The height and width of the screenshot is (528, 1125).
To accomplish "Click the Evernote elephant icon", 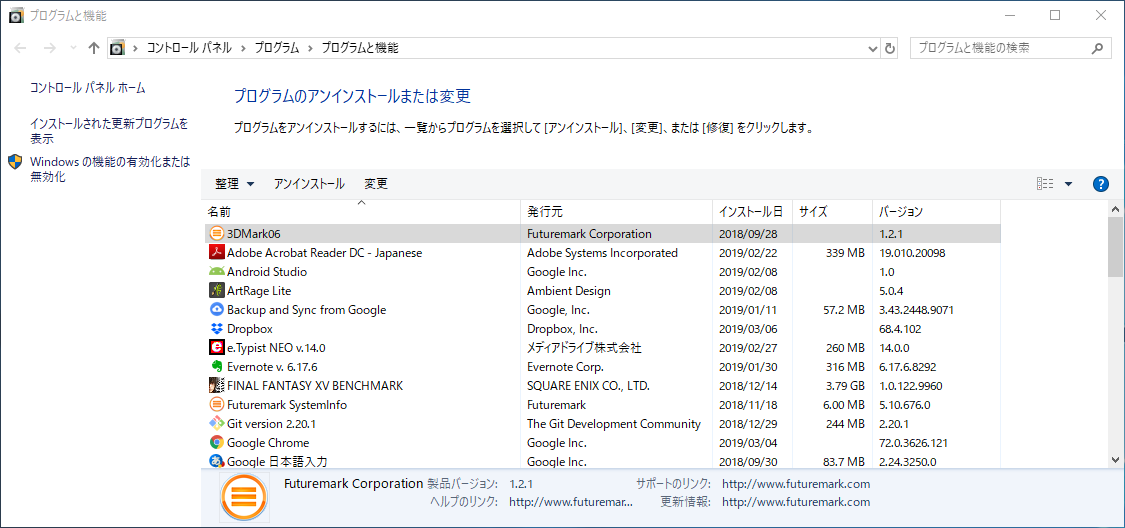I will (x=217, y=367).
